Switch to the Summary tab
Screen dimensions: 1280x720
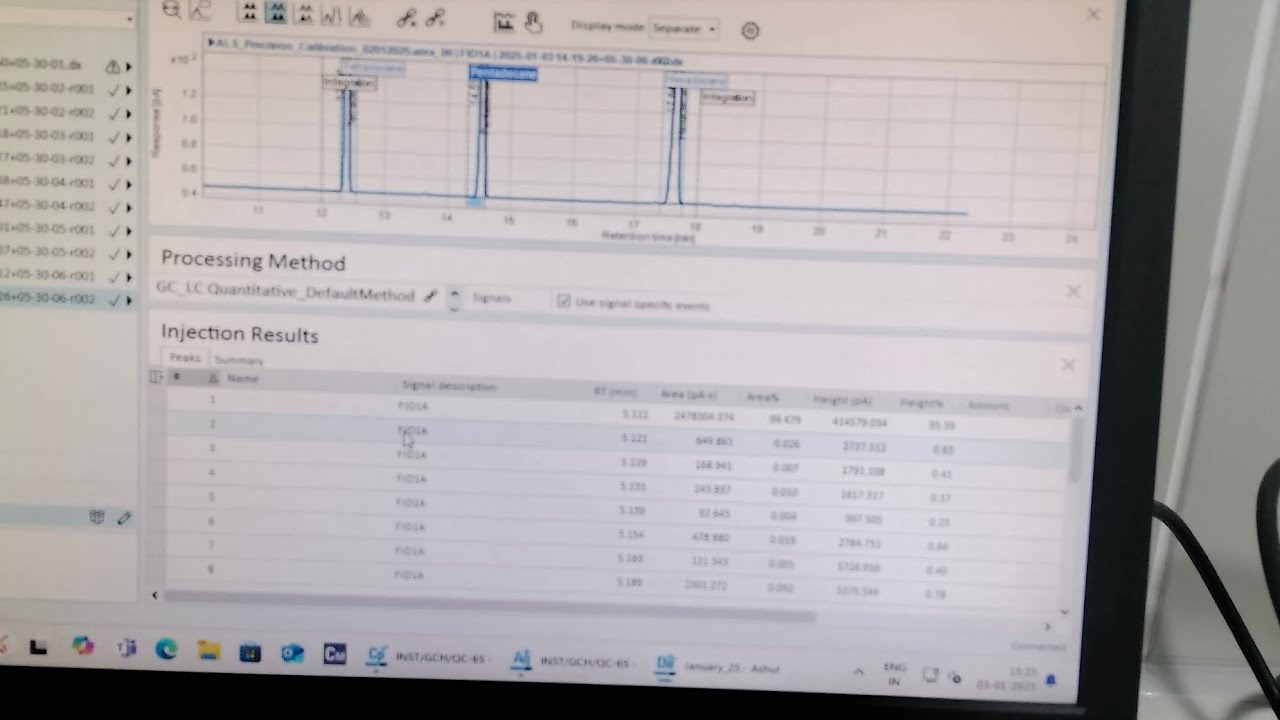(239, 360)
